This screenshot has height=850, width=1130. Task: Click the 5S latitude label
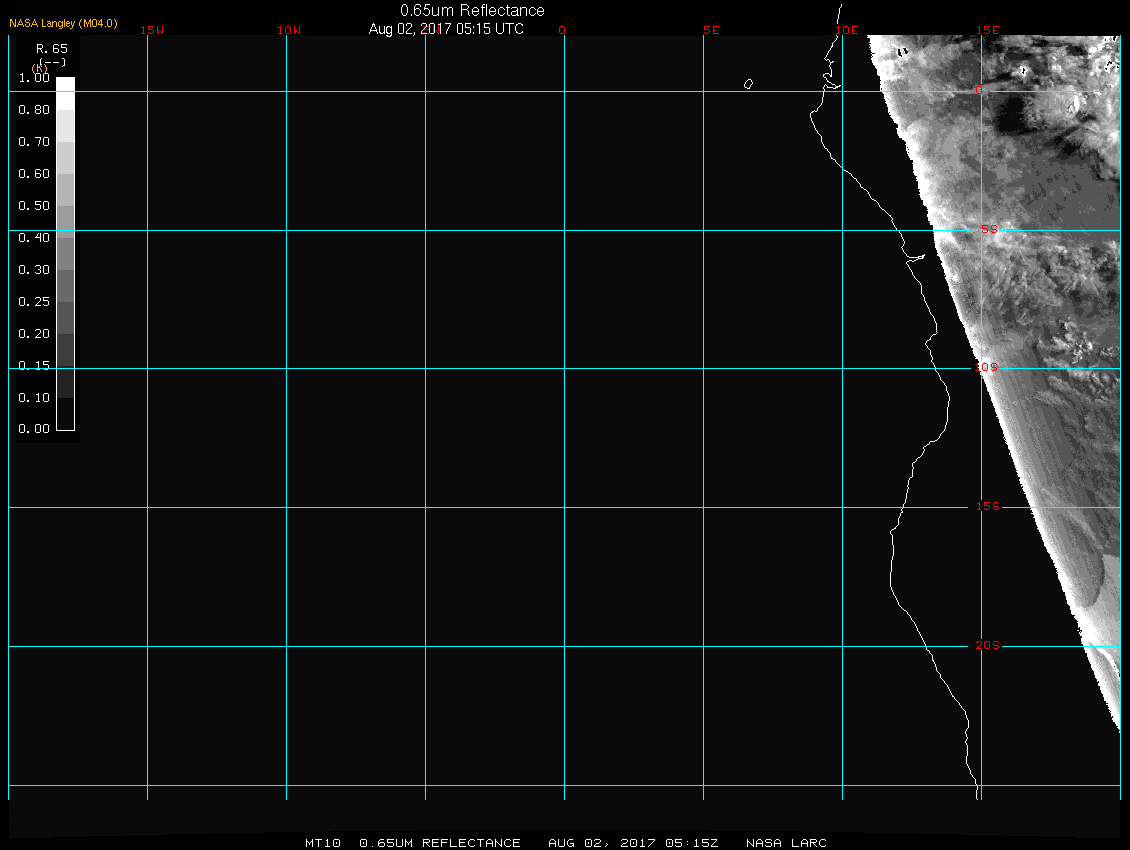click(x=988, y=230)
